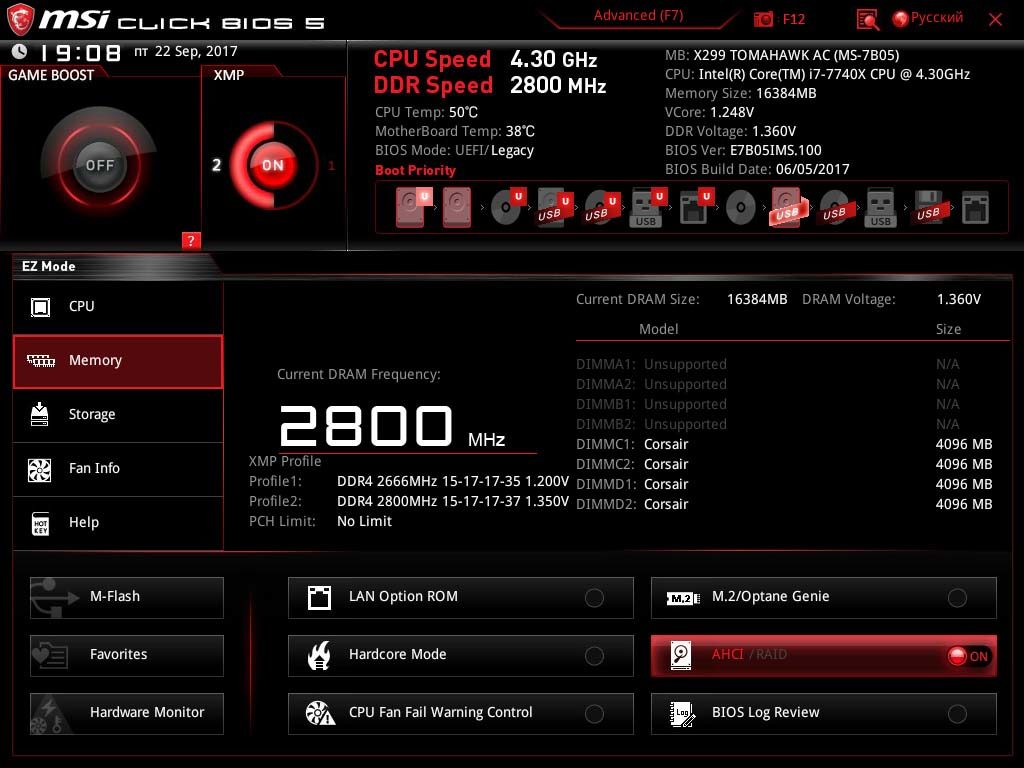The width and height of the screenshot is (1024, 768).
Task: Select the legacy hard disk boot device without badge
Action: 456,207
